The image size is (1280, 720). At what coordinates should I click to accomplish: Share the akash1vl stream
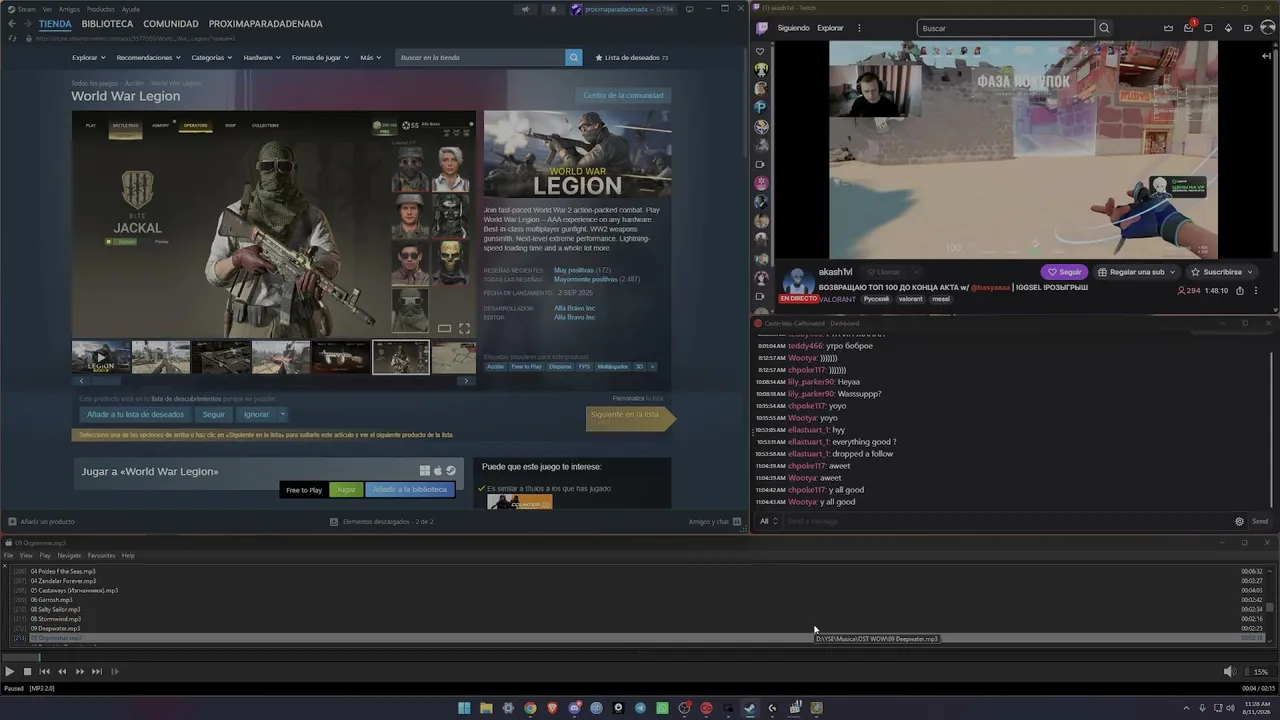click(1240, 290)
